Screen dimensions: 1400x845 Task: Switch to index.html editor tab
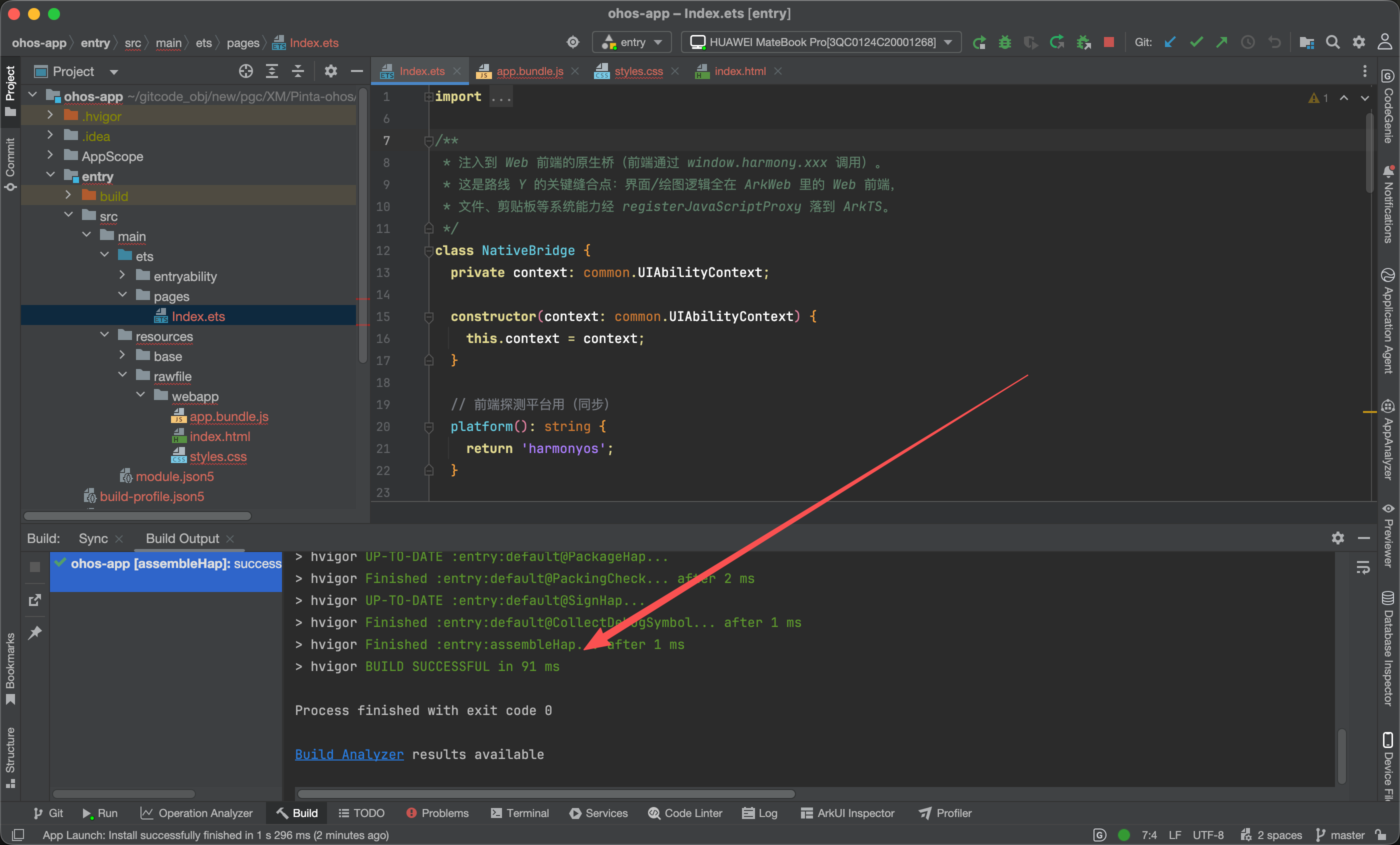coord(740,71)
